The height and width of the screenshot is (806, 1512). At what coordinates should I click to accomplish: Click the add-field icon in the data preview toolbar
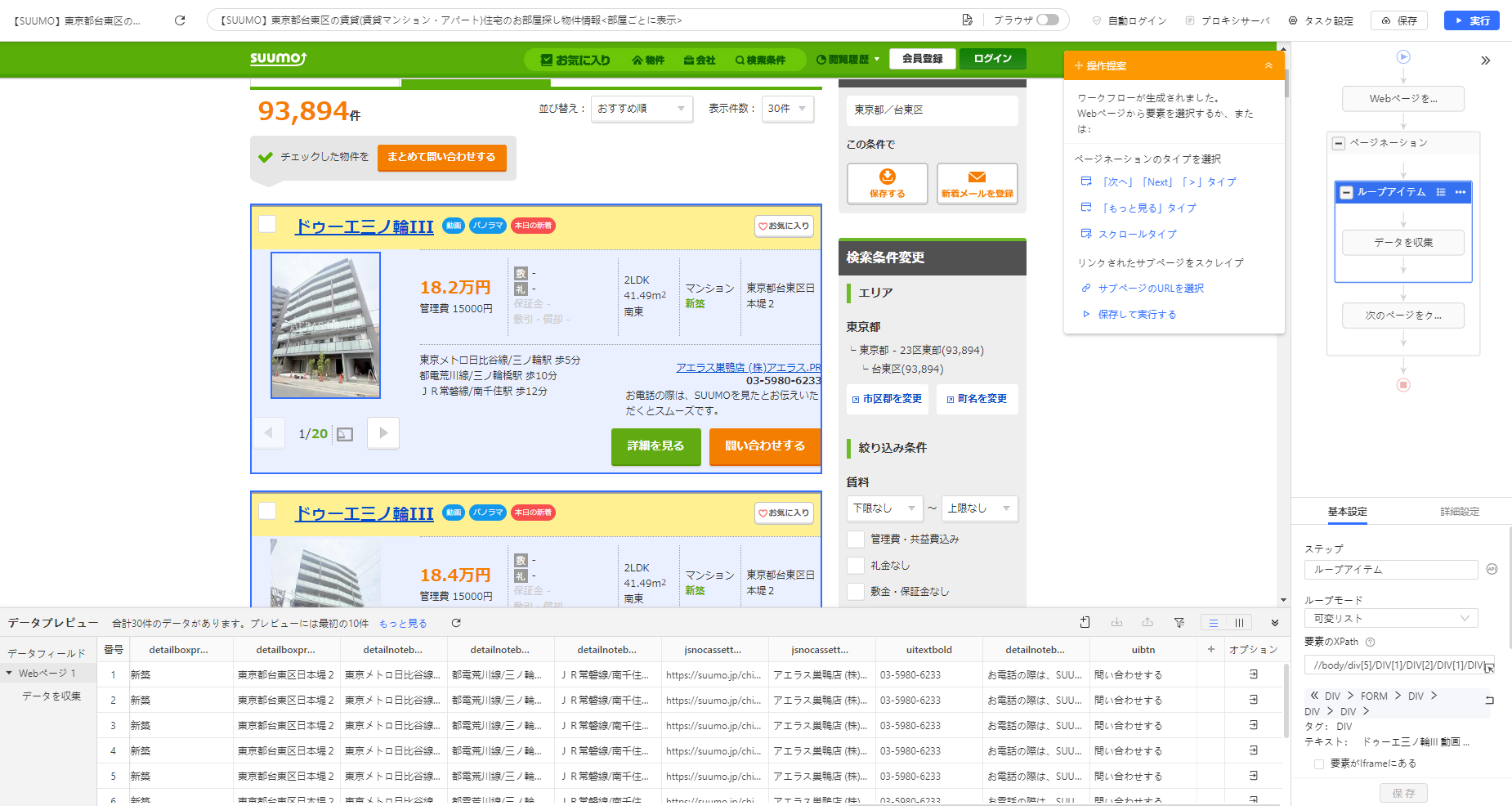1085,623
